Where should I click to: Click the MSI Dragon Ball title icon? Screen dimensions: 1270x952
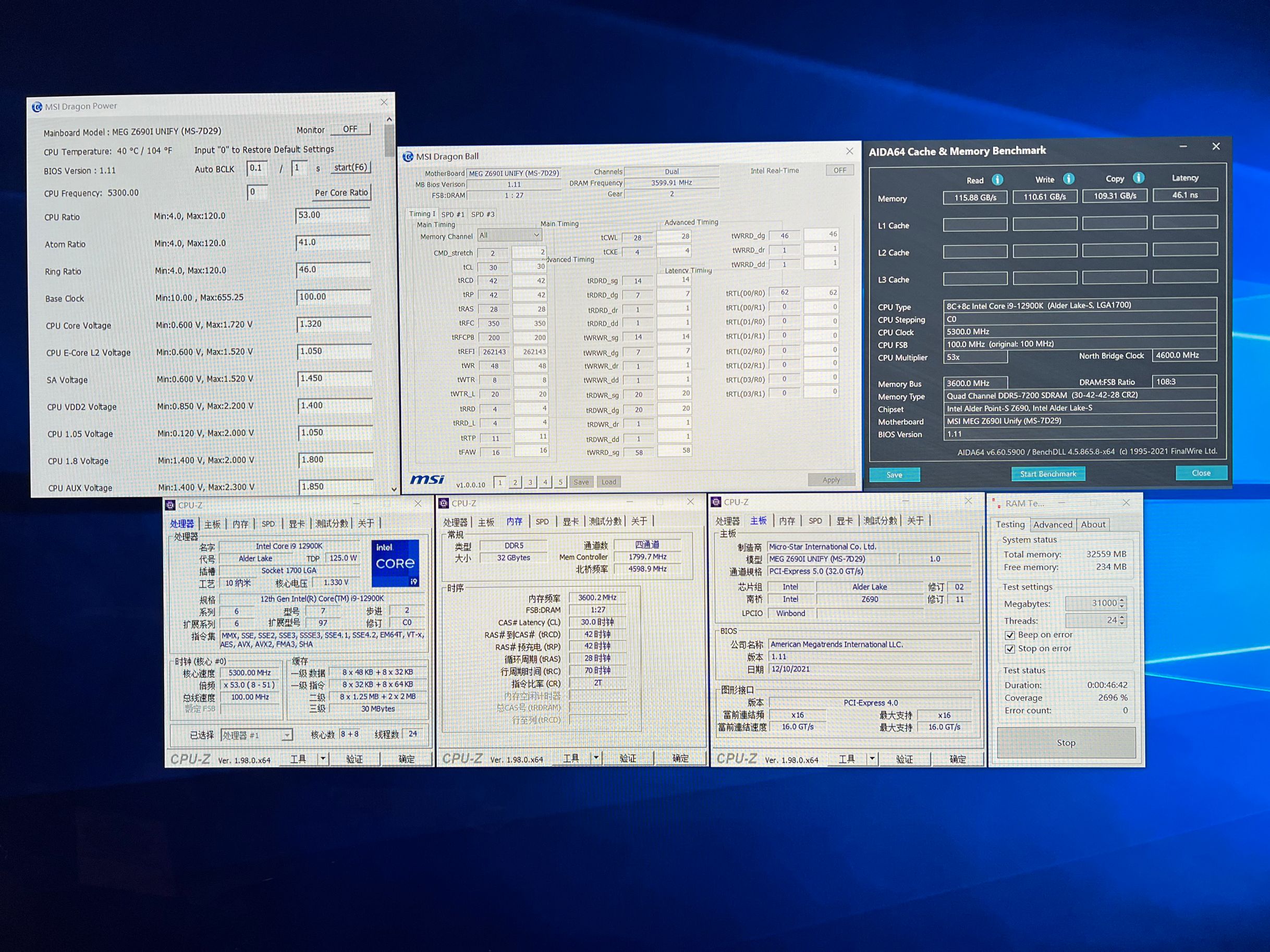408,157
